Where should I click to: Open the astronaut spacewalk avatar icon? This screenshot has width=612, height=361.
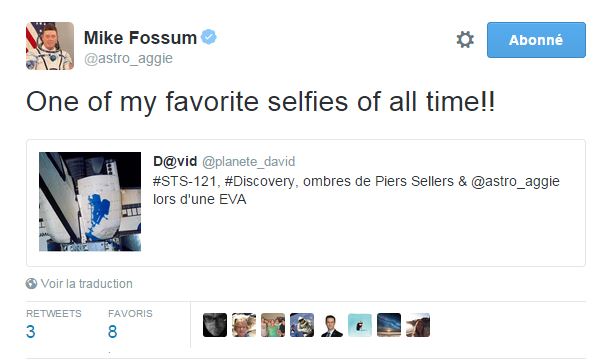pos(302,325)
